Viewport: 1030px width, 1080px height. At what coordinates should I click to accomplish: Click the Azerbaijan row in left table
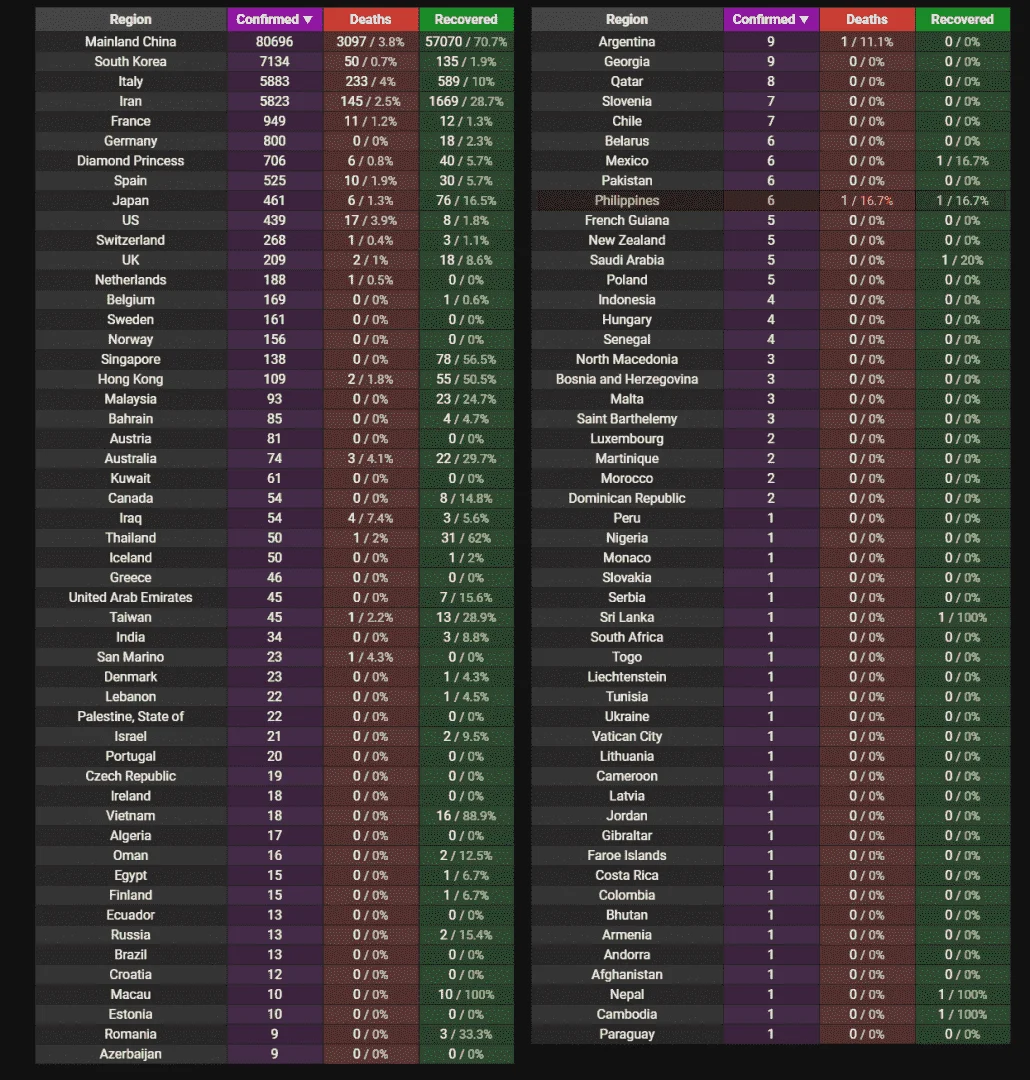[275, 1054]
